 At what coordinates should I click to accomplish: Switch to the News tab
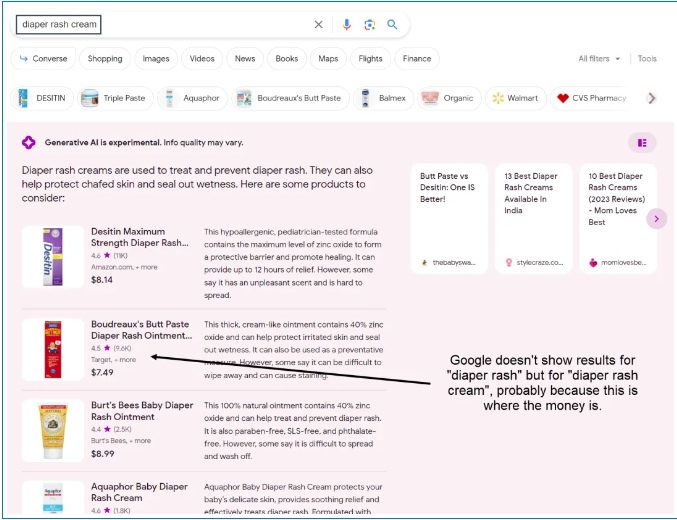[245, 59]
